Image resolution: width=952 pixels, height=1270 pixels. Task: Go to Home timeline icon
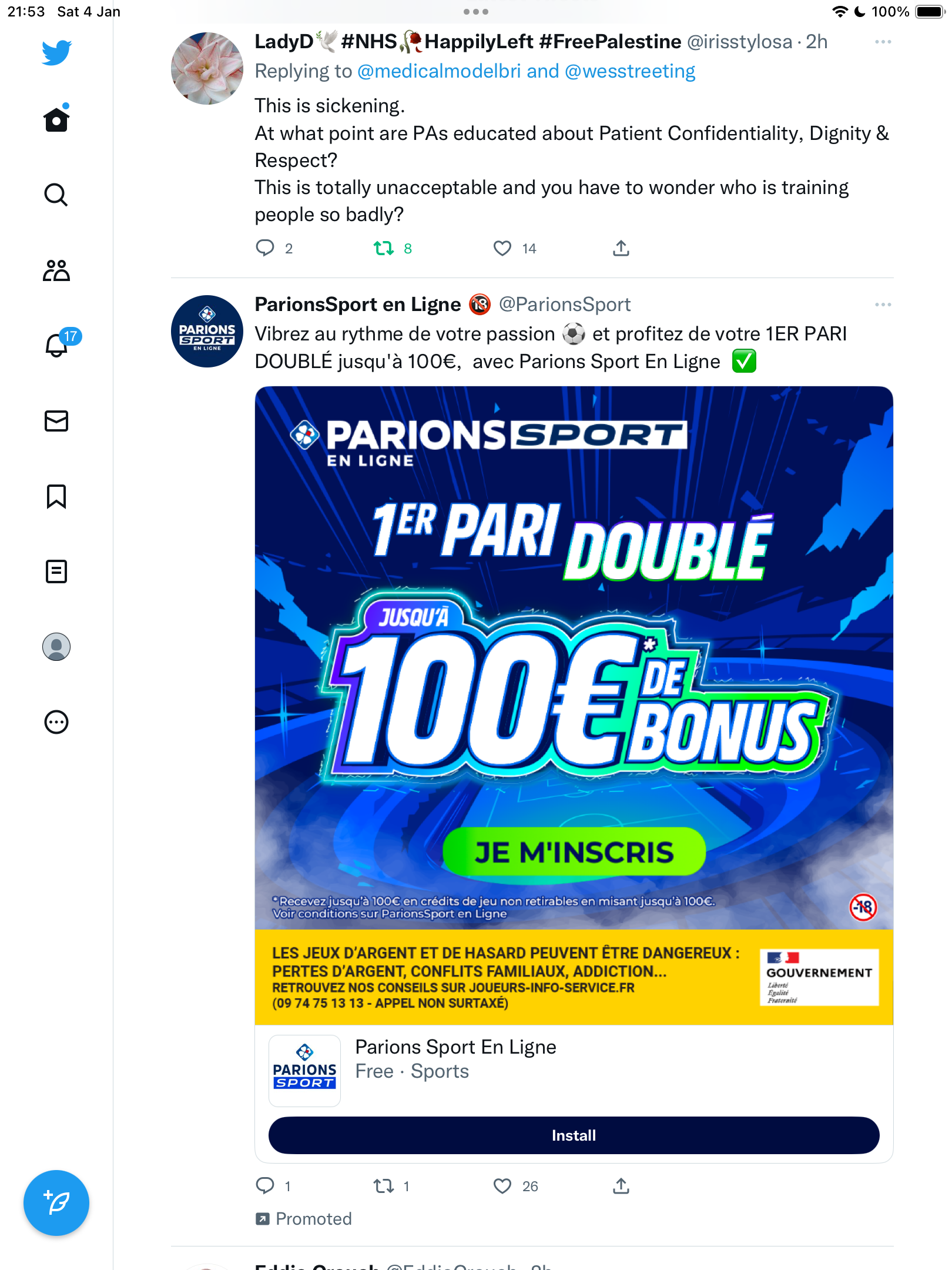[x=56, y=119]
